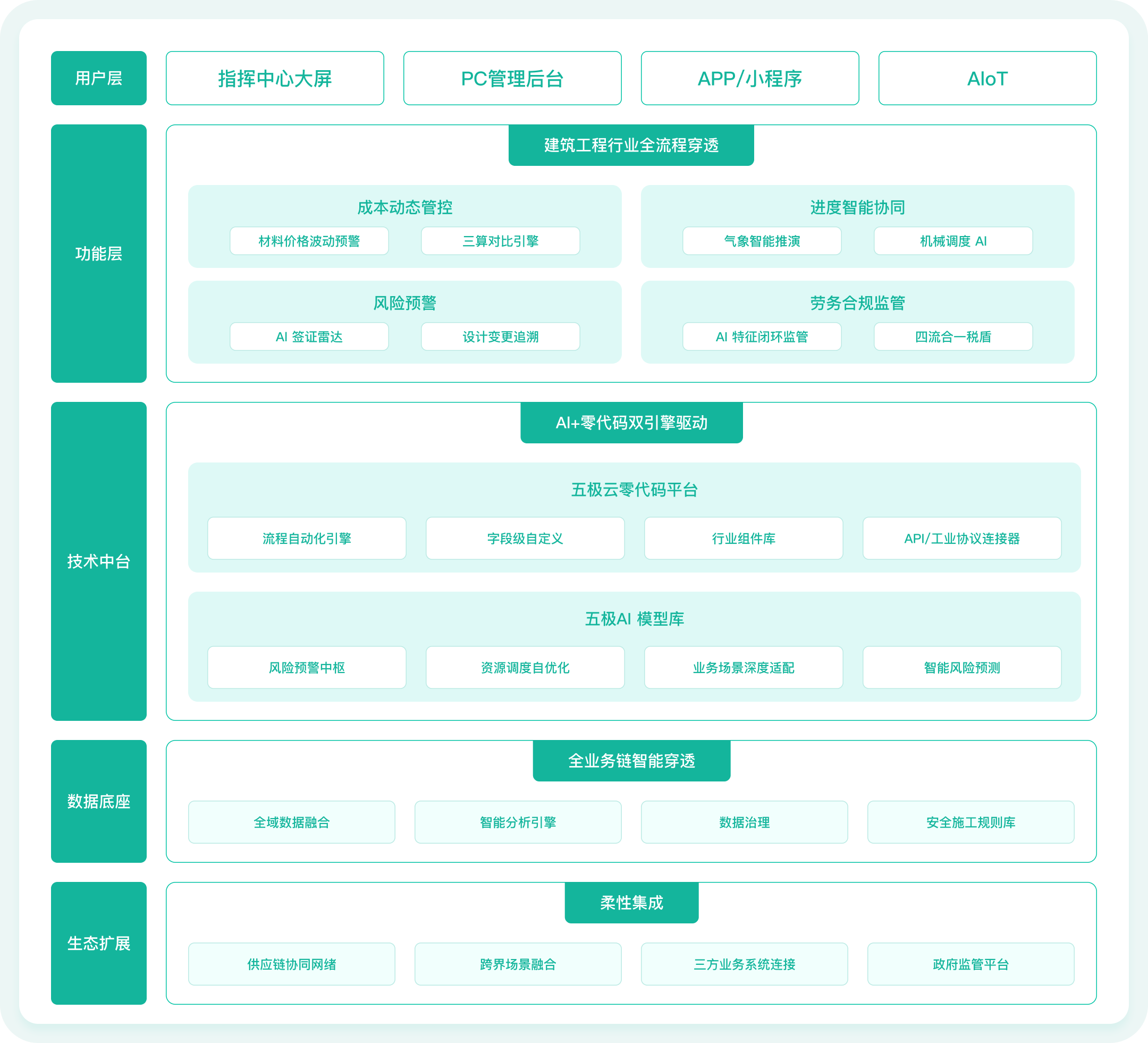Click the 政府监管平台 box
The width and height of the screenshot is (1148, 1043).
[971, 964]
